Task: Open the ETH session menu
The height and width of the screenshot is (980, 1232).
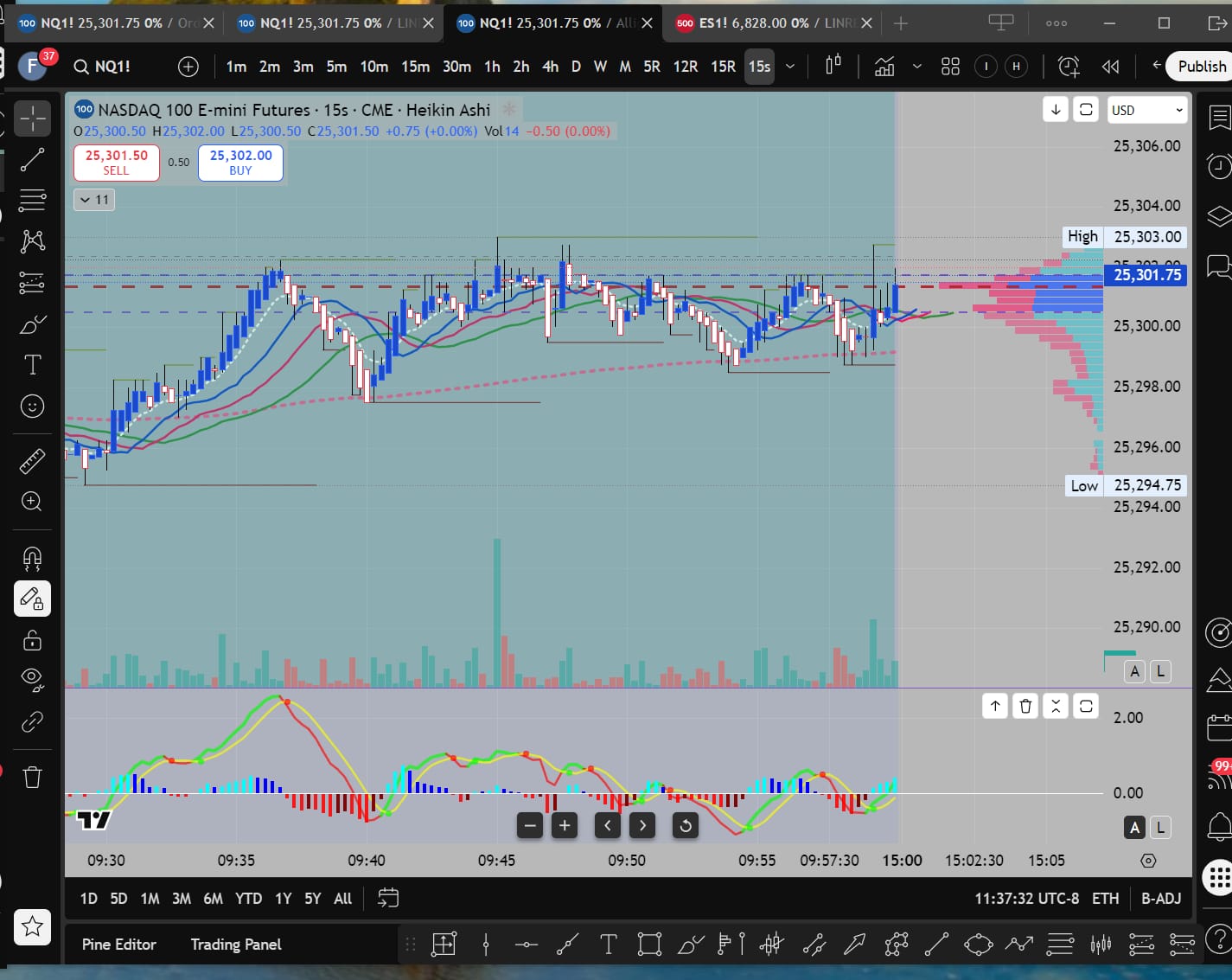Action: tap(1105, 899)
